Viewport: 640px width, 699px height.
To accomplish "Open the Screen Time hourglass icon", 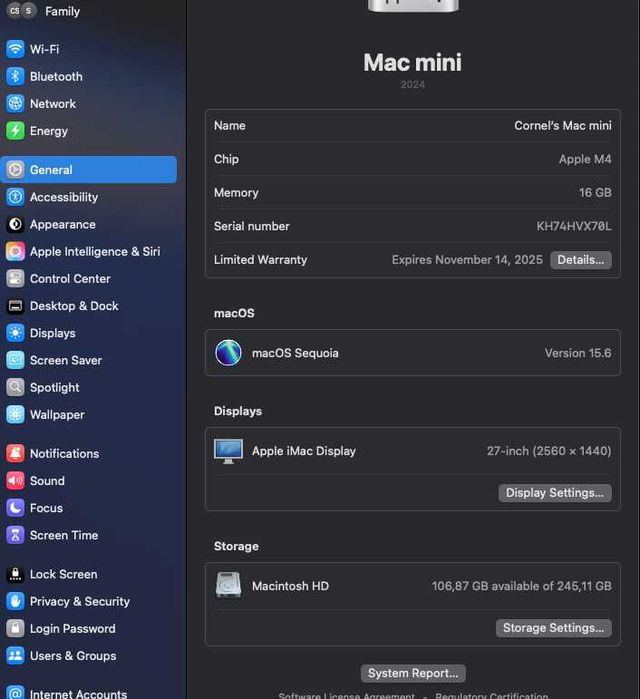I will 15,535.
